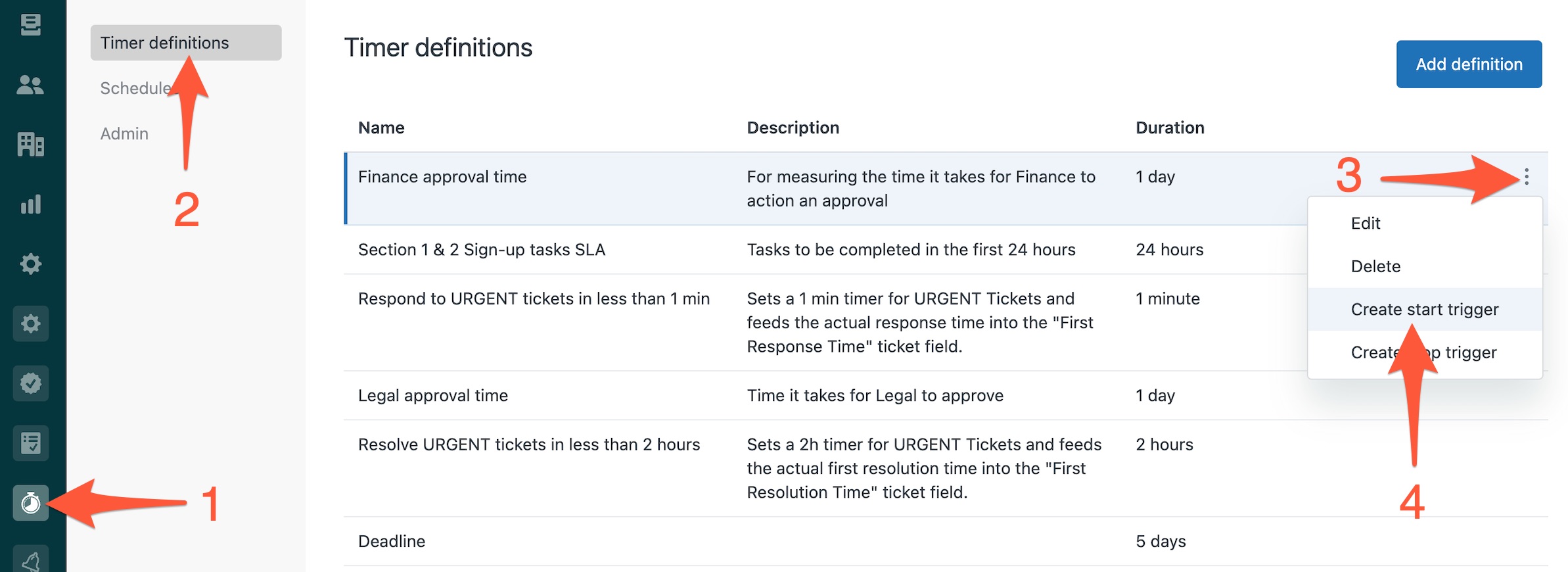The height and width of the screenshot is (572, 1568).
Task: Open the second gear app icon
Action: click(30, 323)
